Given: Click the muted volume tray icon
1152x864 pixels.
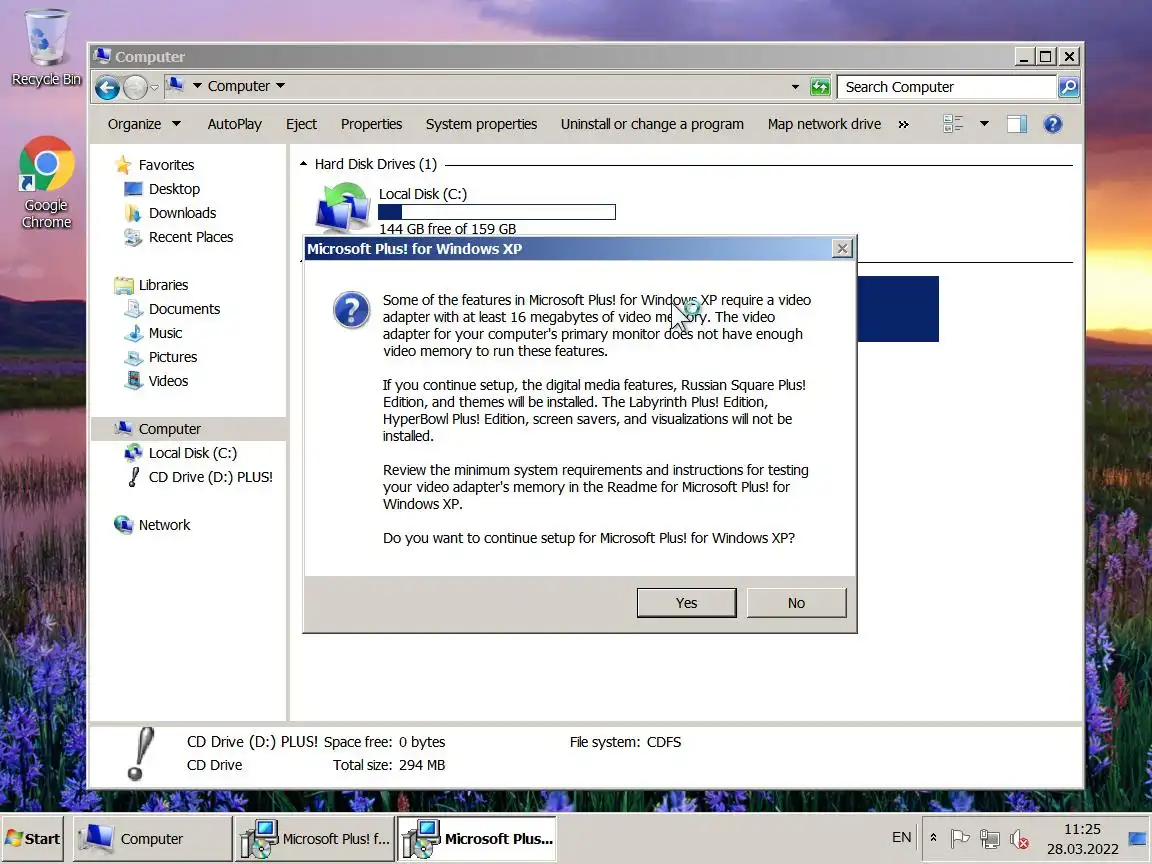Looking at the screenshot, I should point(1018,838).
